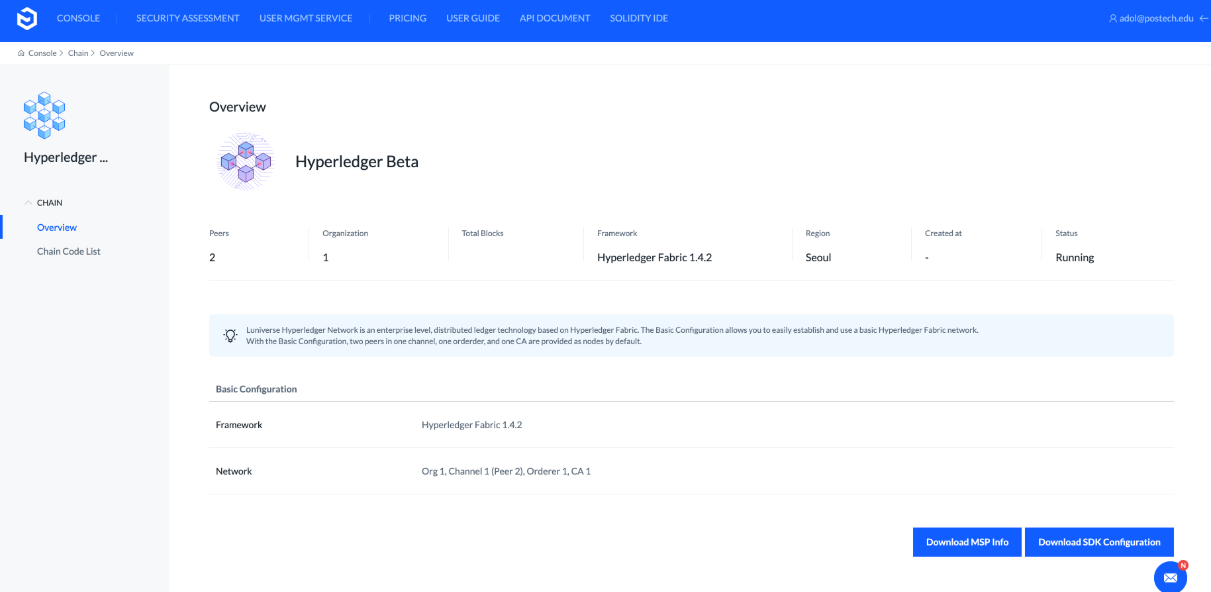
Task: Click the Peers value 2
Action: 212,257
